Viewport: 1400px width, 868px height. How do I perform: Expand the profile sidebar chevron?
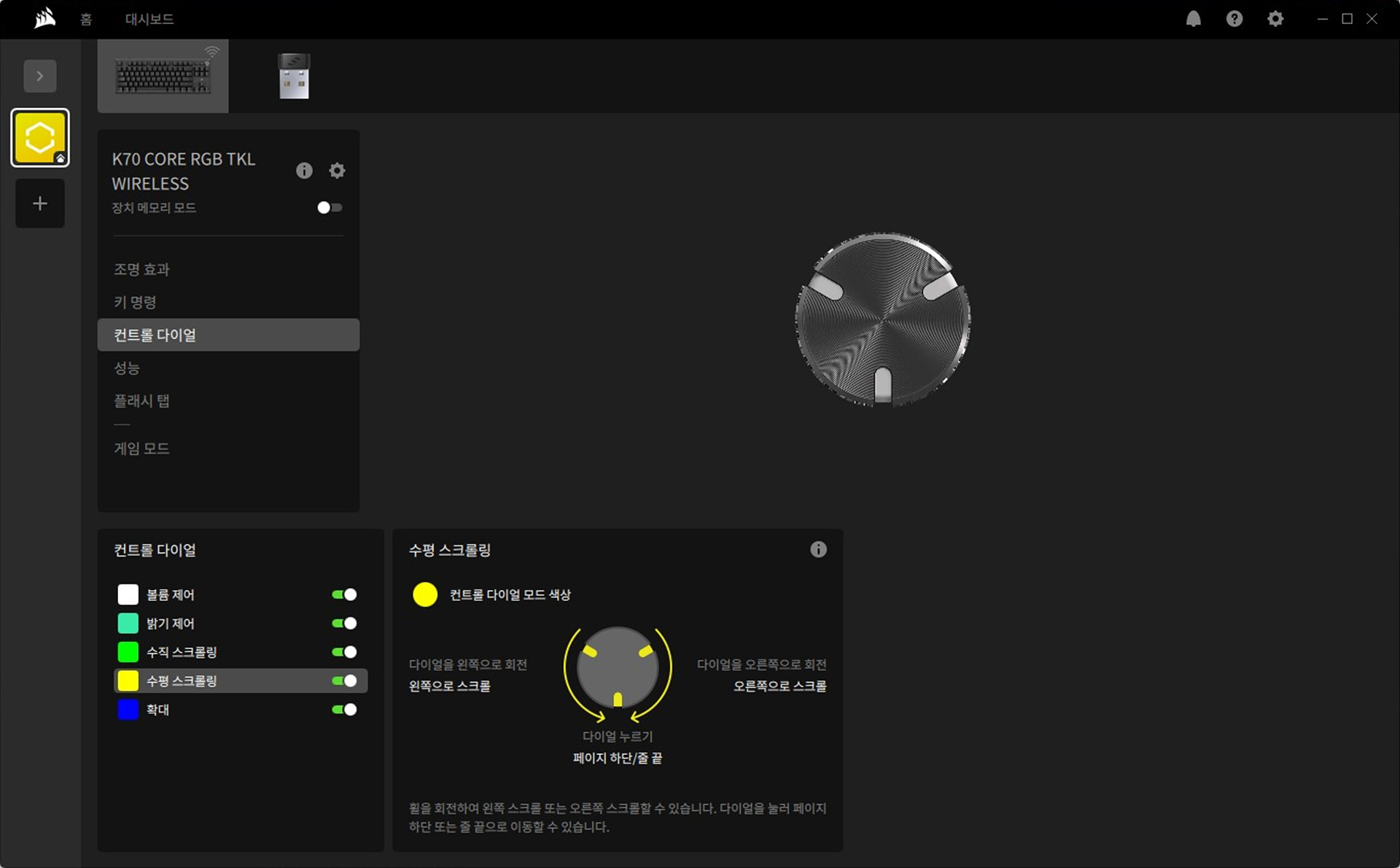[40, 76]
